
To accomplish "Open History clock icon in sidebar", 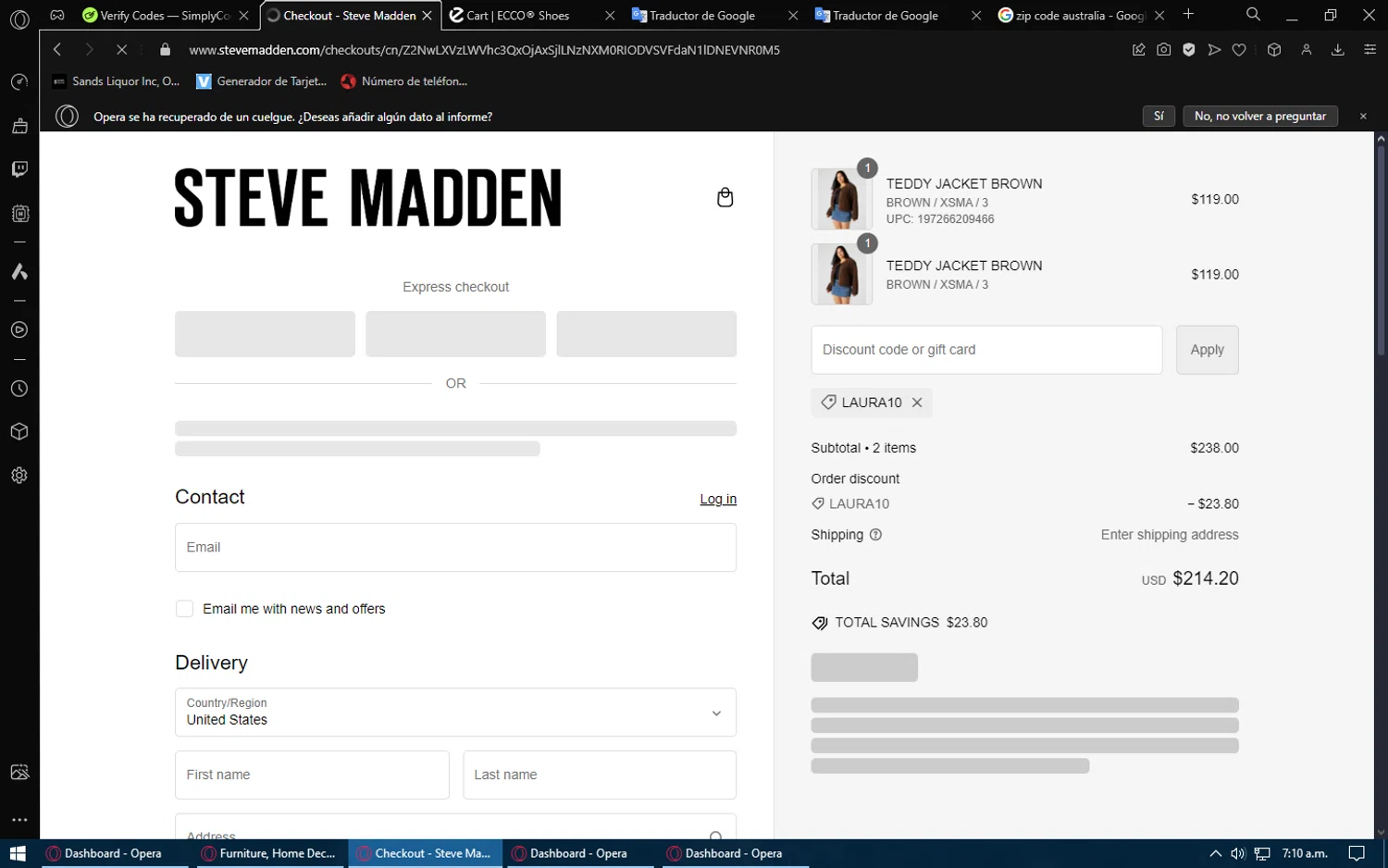I will [x=19, y=389].
